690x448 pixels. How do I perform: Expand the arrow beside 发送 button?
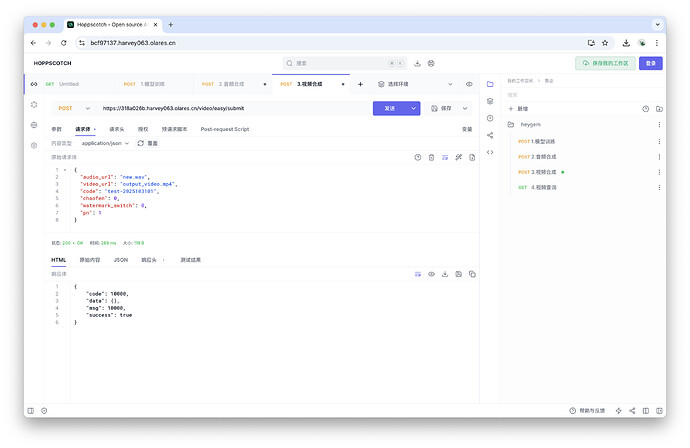point(414,108)
